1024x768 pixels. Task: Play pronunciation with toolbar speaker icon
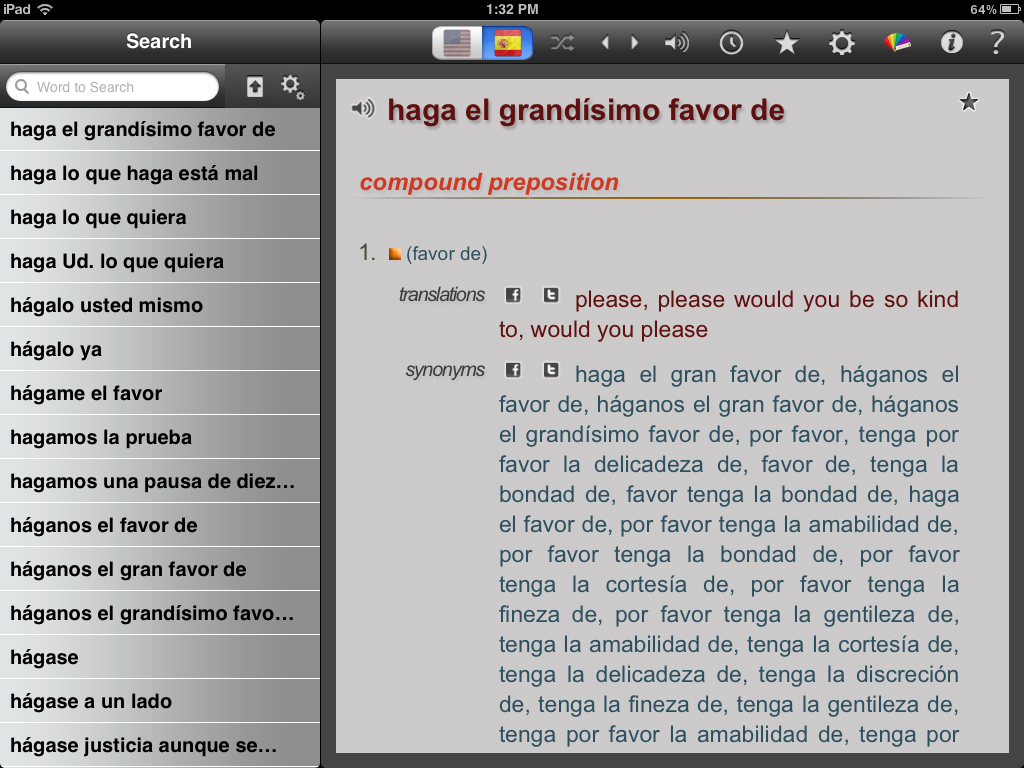point(677,43)
